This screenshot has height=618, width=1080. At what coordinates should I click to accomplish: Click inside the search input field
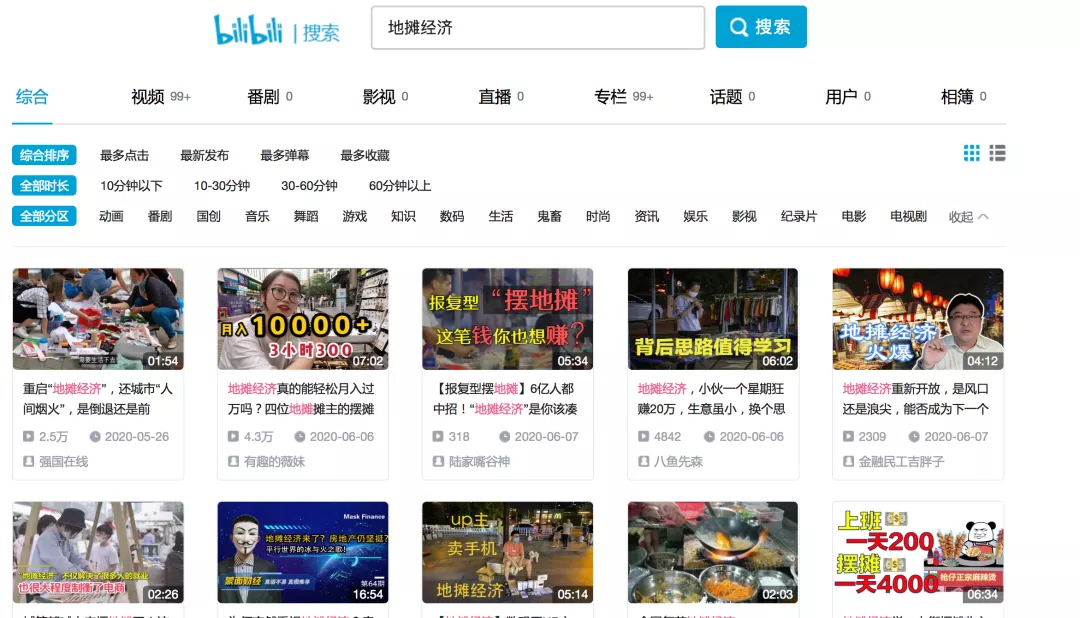click(x=537, y=27)
